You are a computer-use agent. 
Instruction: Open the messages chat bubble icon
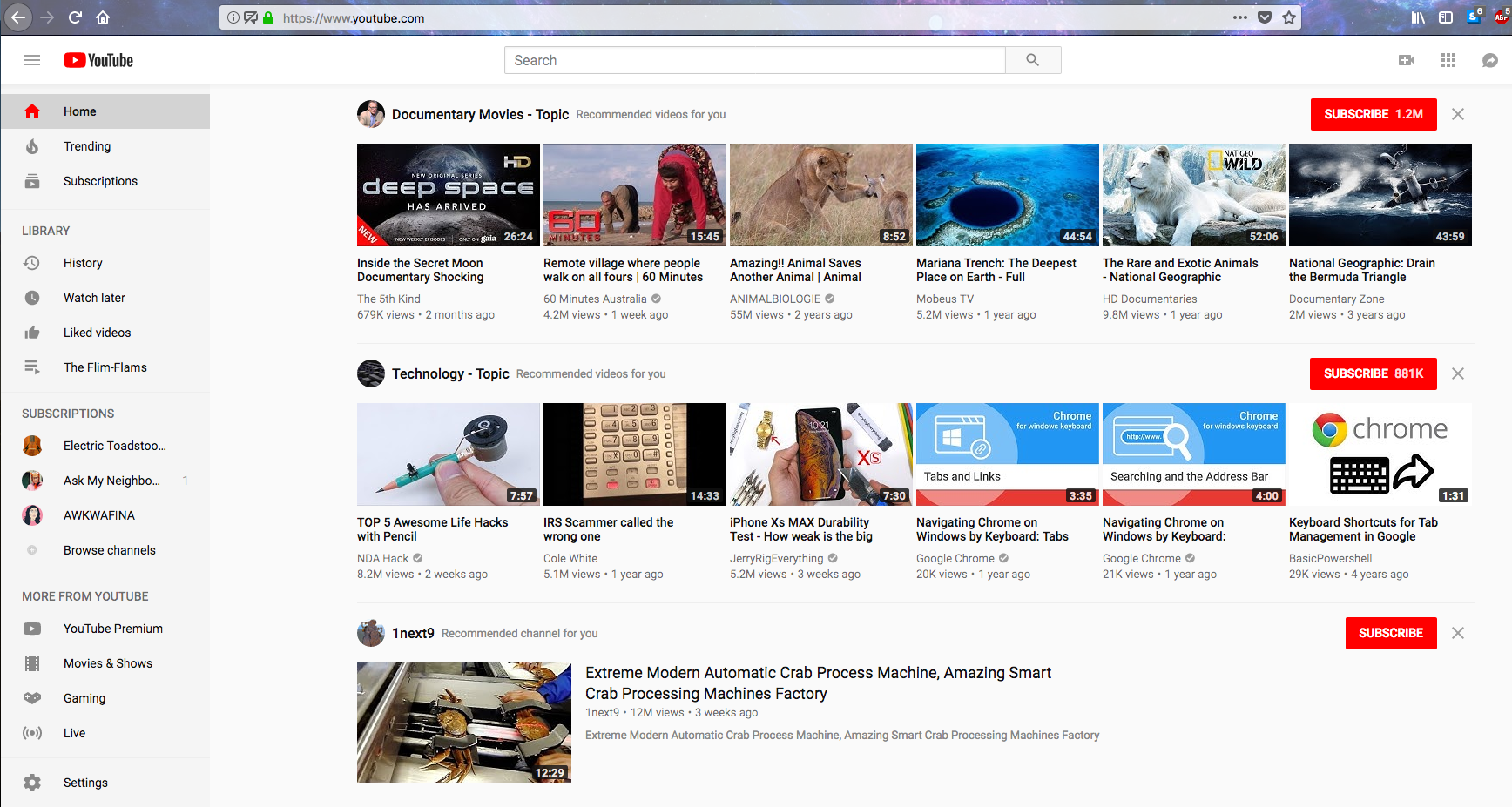[1490, 60]
